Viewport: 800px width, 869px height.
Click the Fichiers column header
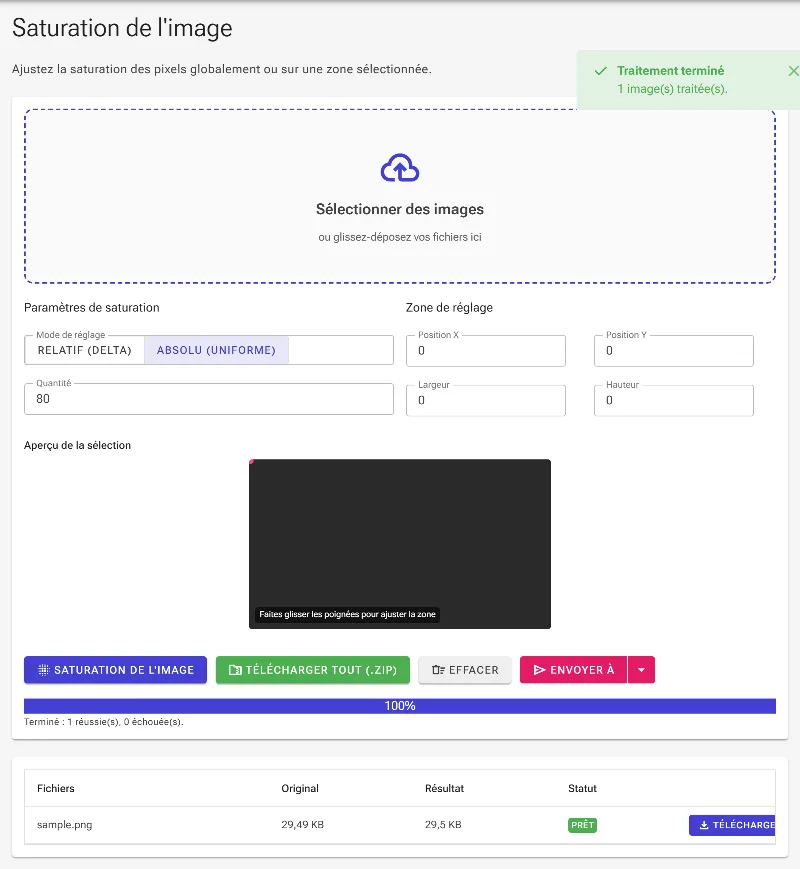(x=55, y=788)
